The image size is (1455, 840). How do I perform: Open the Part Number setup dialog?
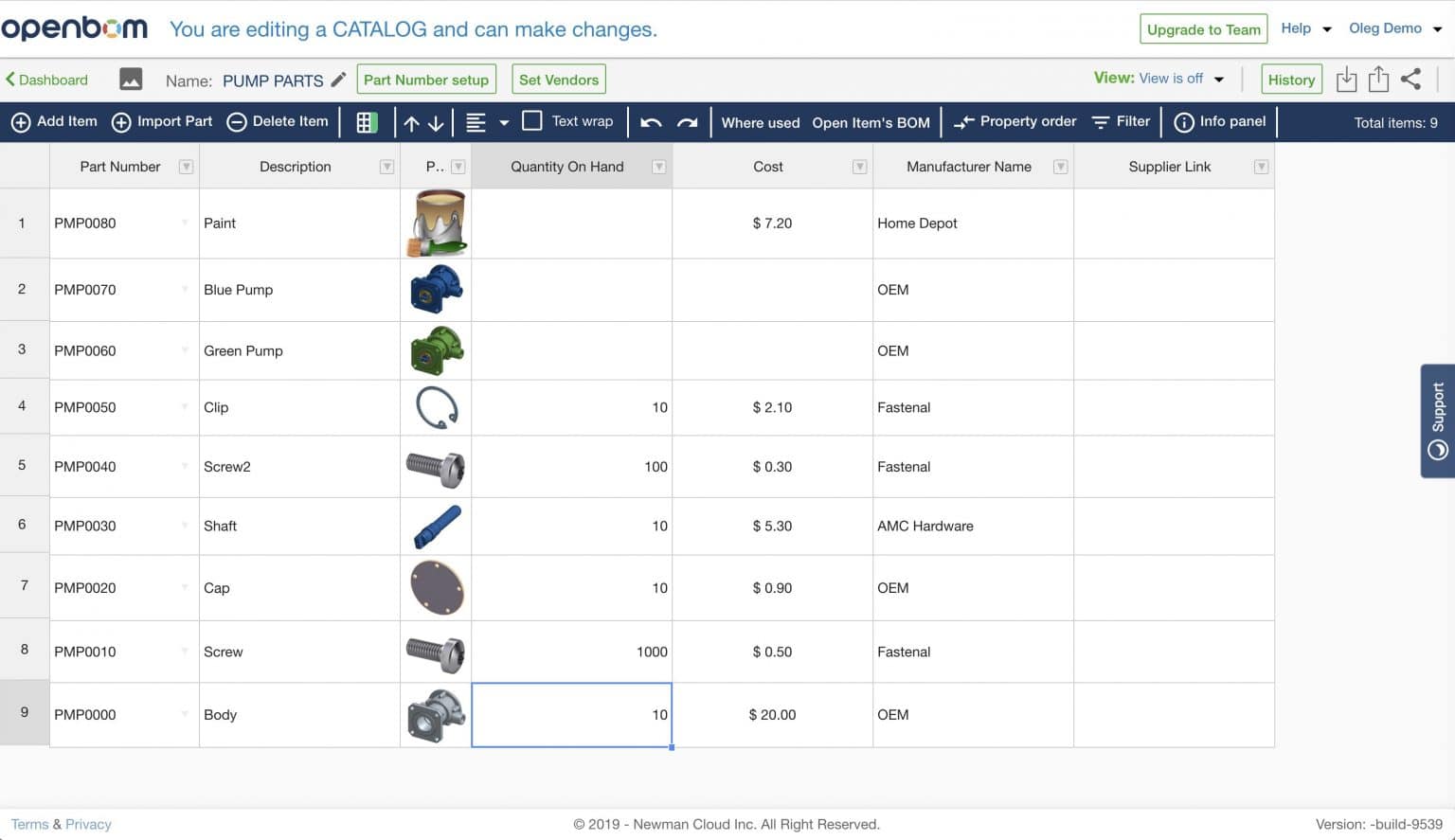pyautogui.click(x=426, y=79)
